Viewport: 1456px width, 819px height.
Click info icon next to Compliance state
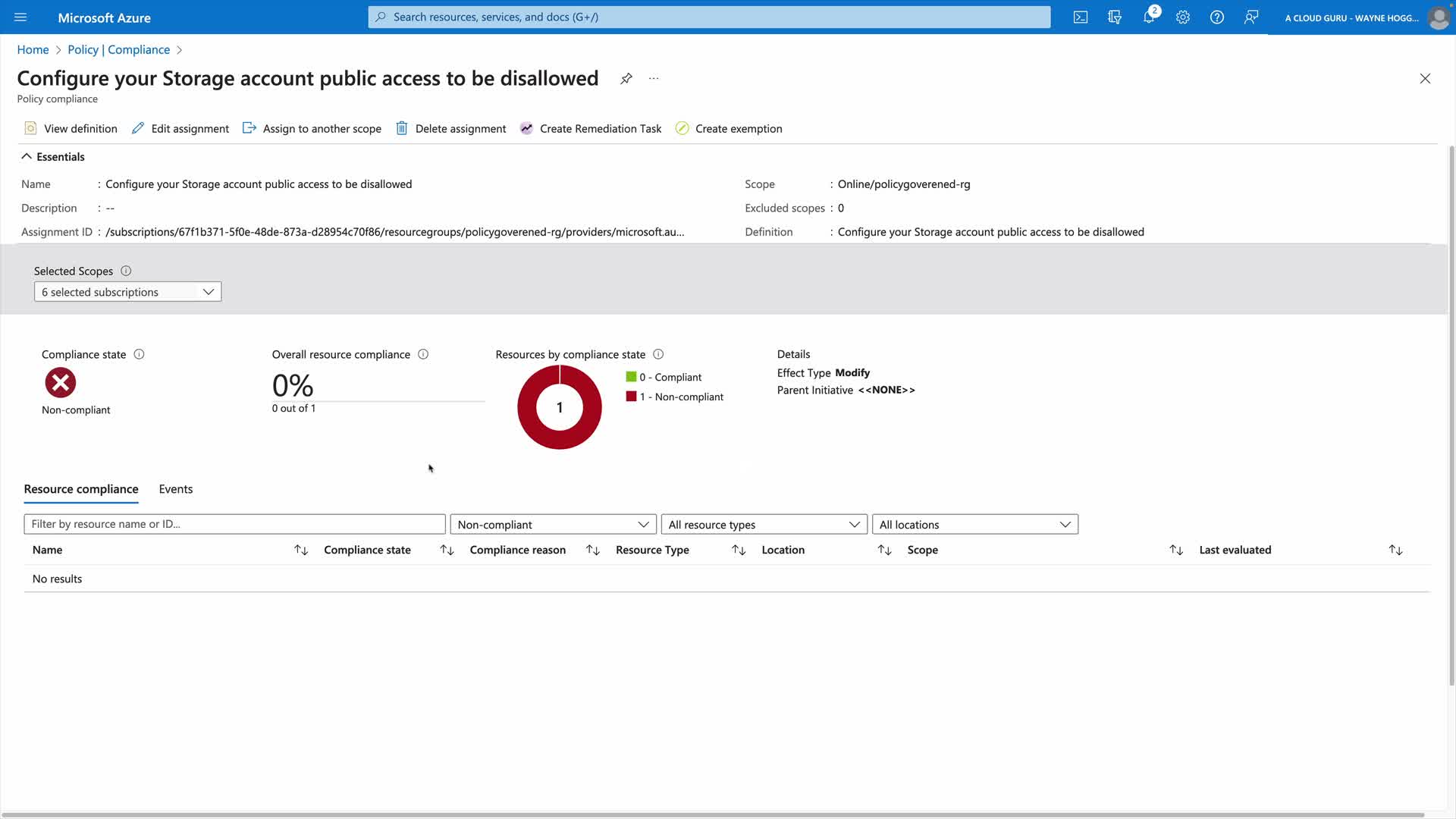click(139, 354)
